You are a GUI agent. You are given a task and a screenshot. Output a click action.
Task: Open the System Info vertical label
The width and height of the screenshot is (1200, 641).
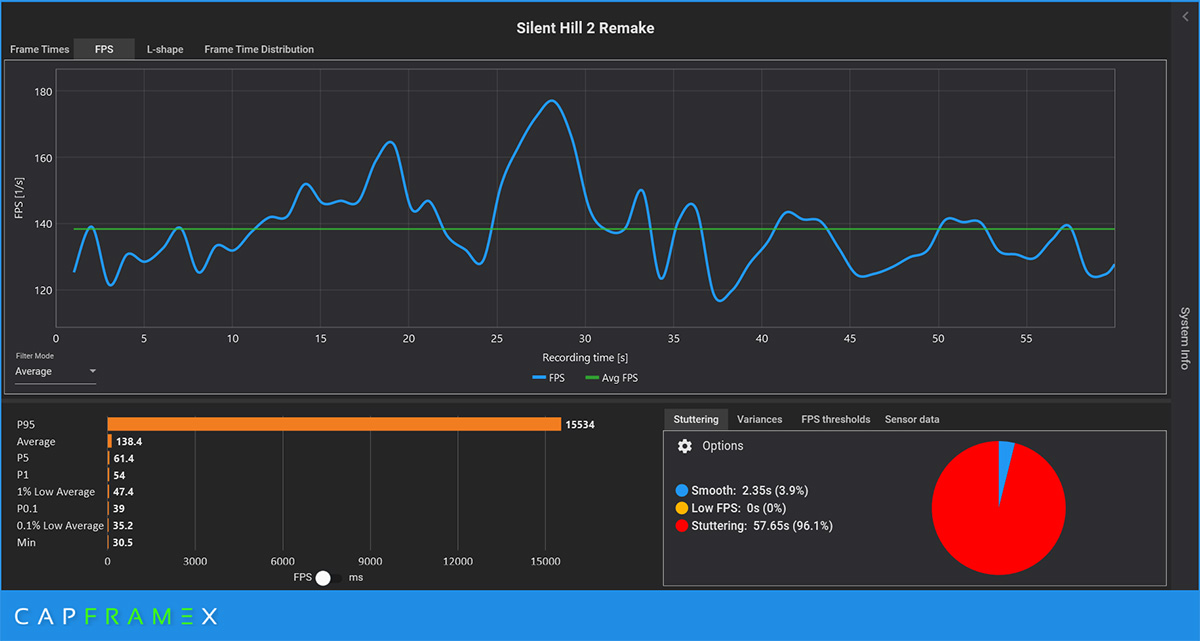(1185, 339)
